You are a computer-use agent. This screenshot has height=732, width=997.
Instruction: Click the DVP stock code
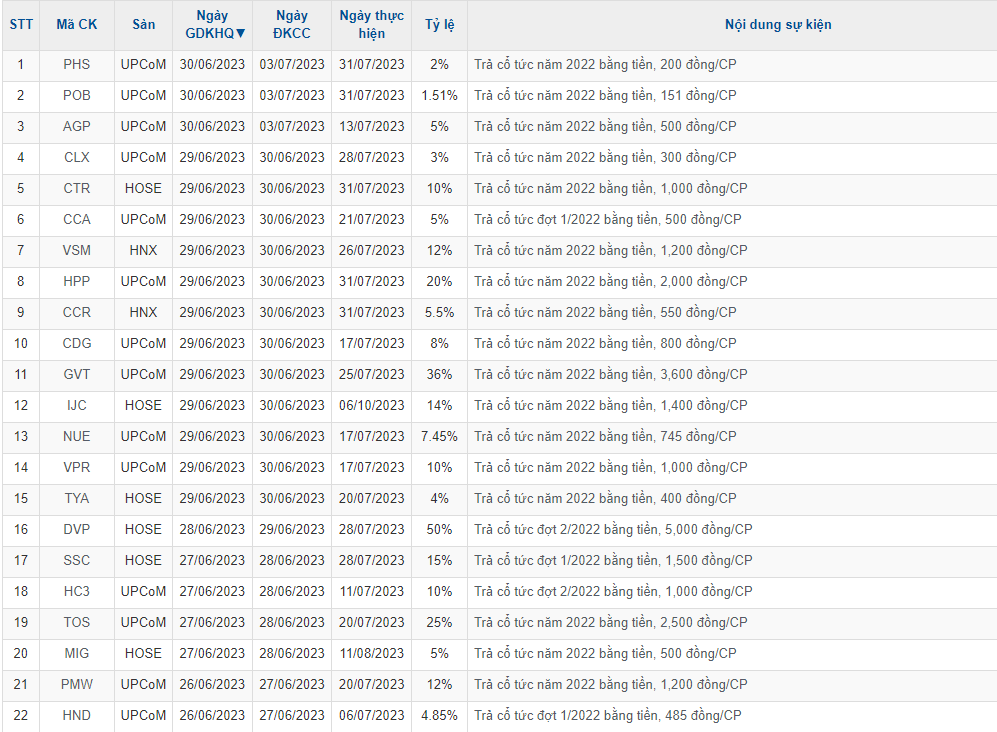[76, 530]
